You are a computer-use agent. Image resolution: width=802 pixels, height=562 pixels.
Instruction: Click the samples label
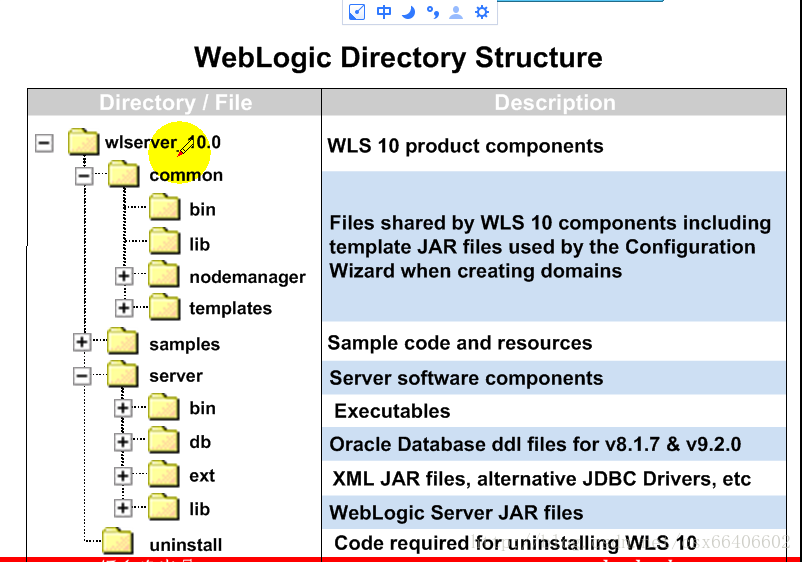185,345
